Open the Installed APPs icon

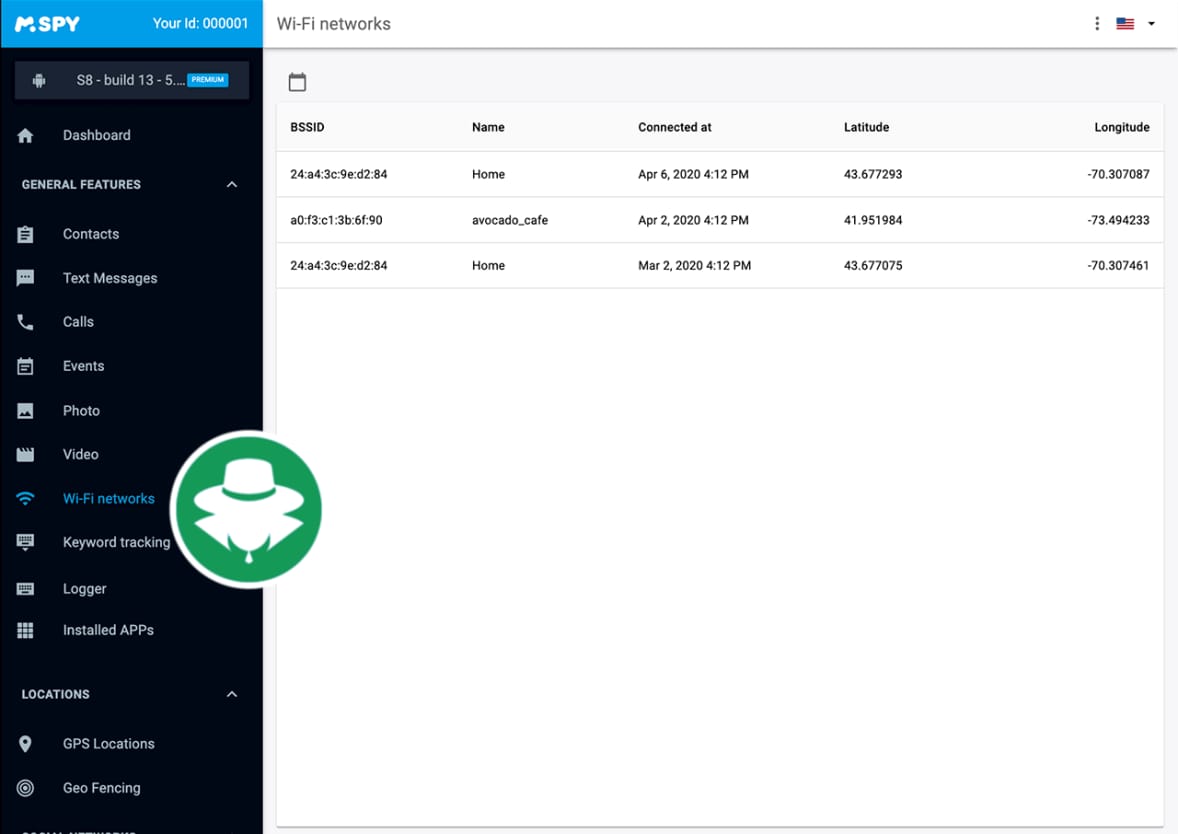24,629
